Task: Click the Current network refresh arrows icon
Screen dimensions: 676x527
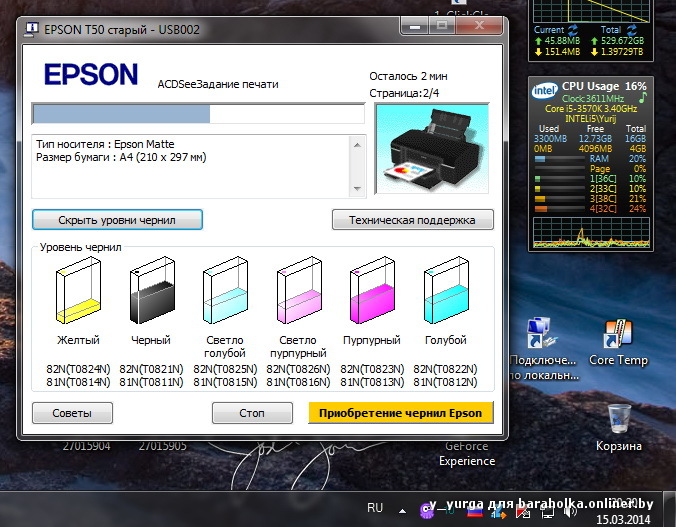Action: [573, 30]
